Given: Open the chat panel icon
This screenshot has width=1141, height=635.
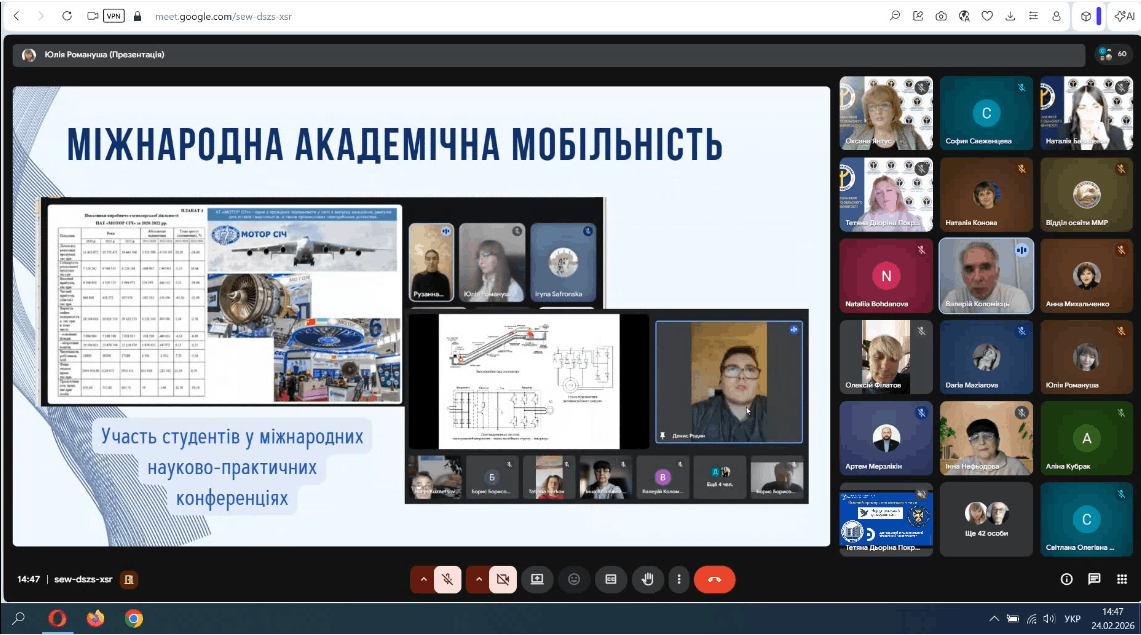Looking at the screenshot, I should point(1094,579).
